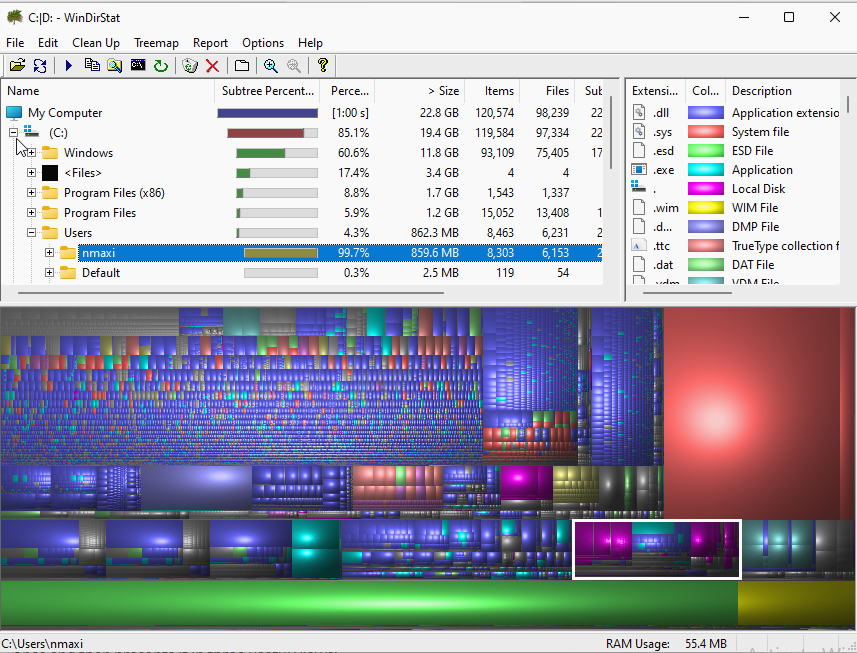Click the red X delete icon

click(x=212, y=65)
